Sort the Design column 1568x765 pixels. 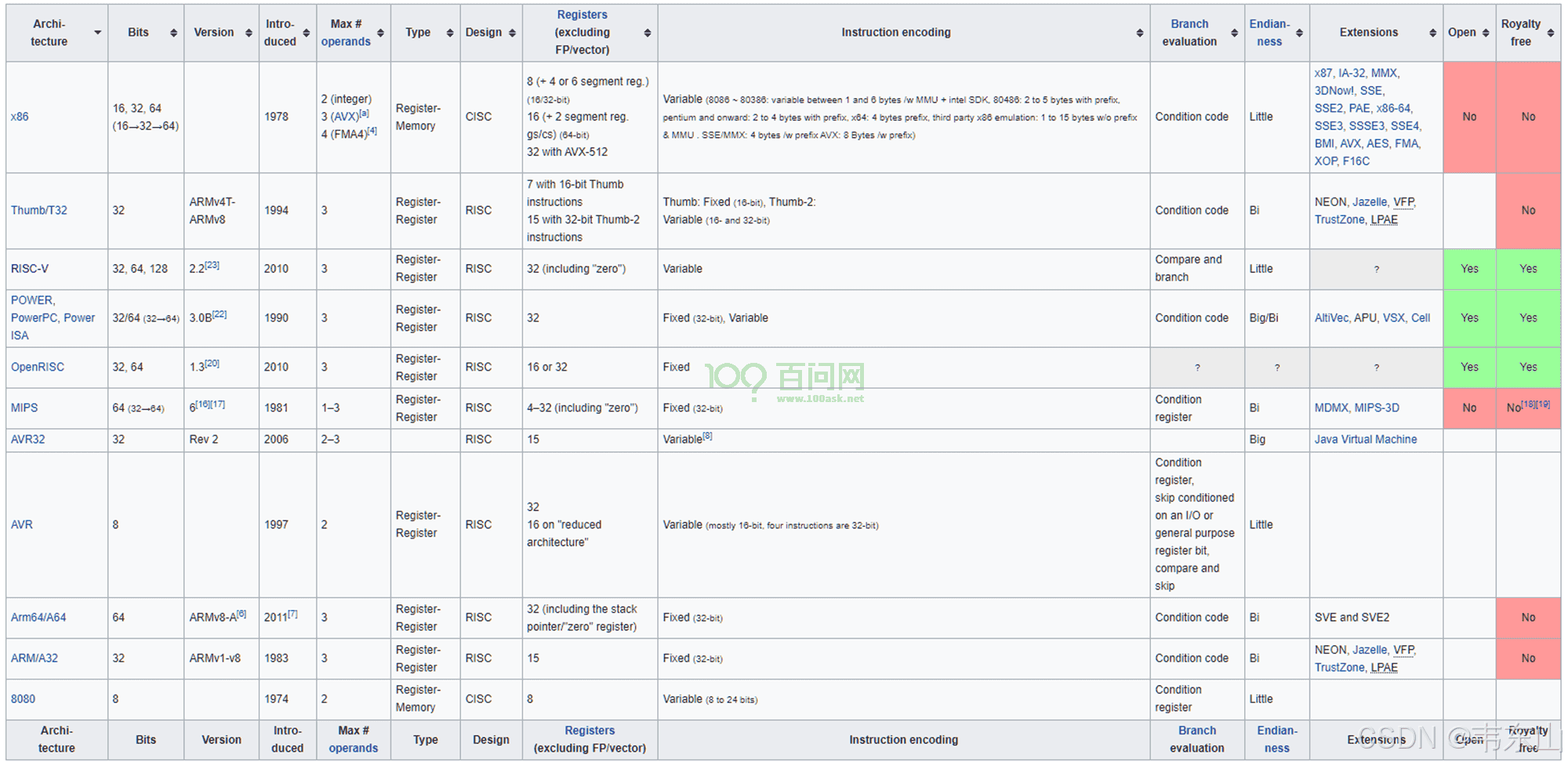coord(512,33)
